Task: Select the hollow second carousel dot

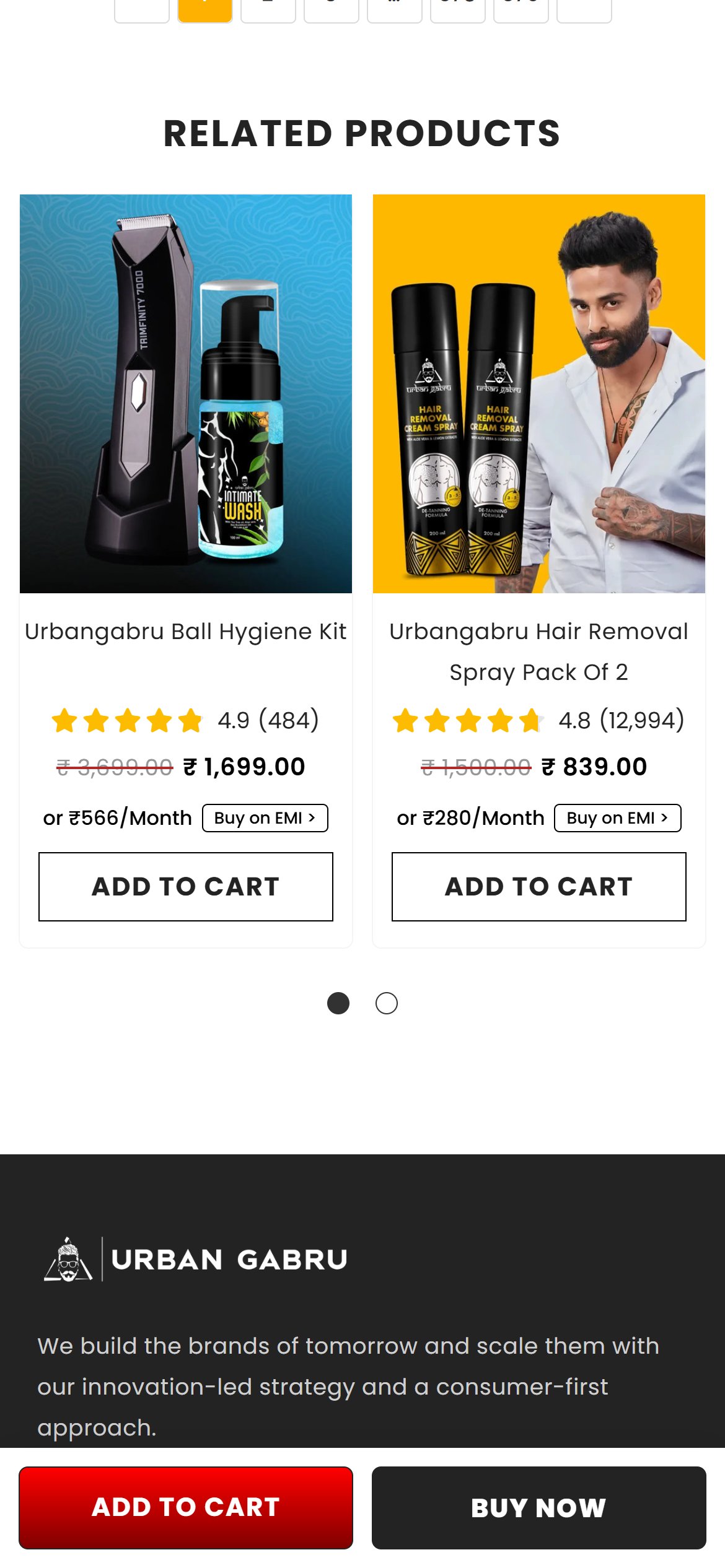Action: 387,1003
